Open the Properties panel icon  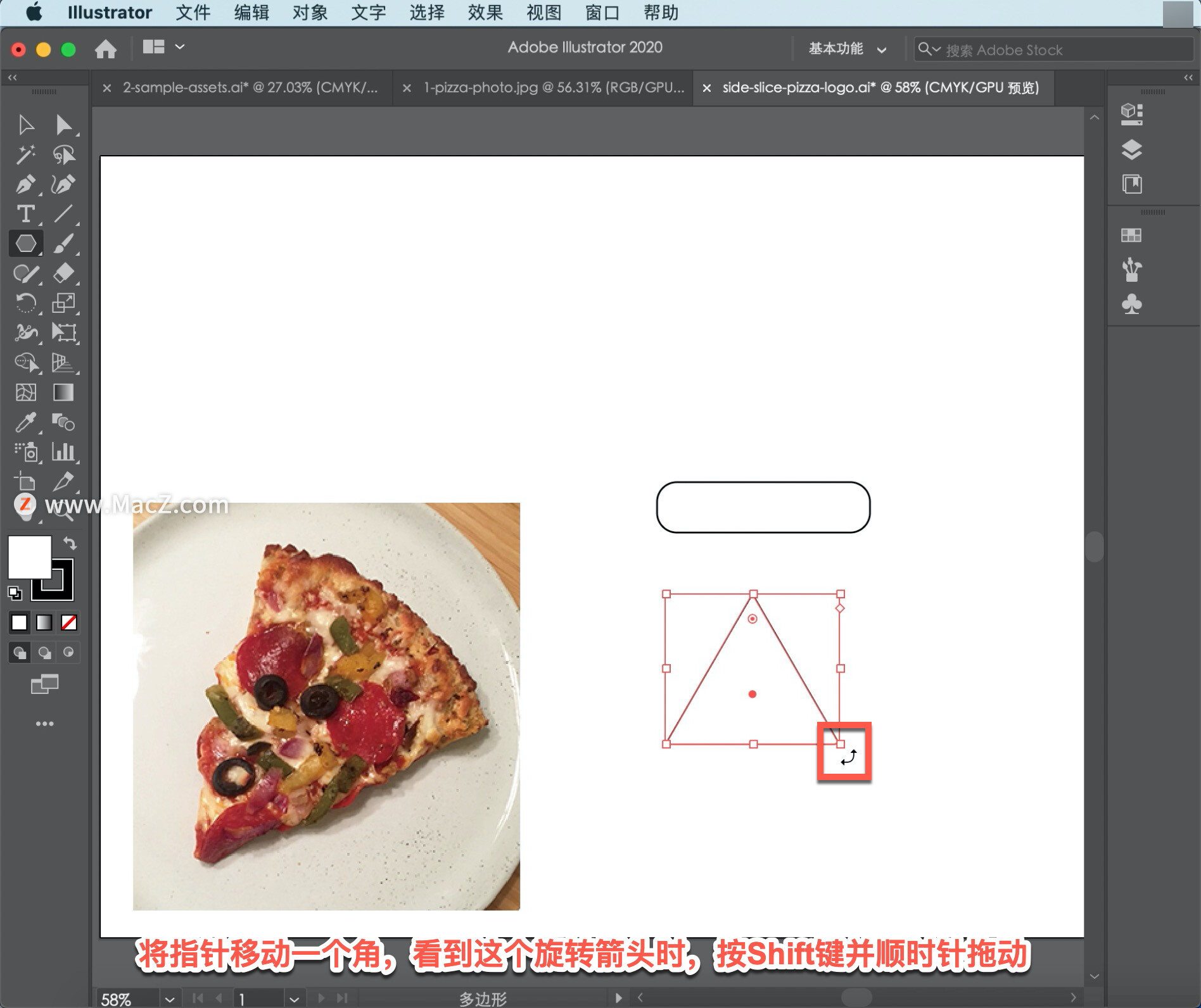coord(1131,114)
